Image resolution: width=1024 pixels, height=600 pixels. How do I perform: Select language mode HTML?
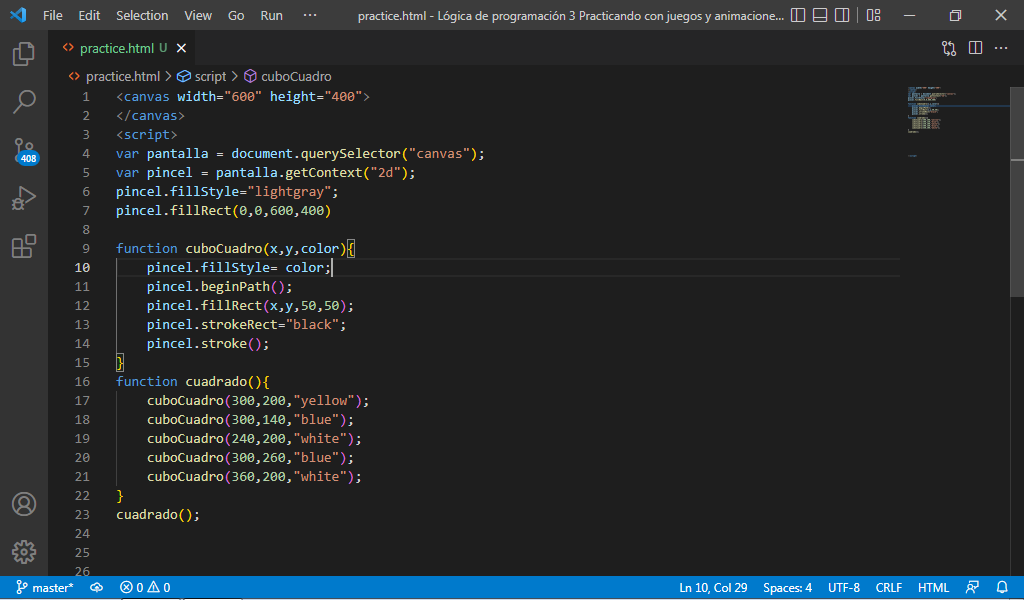[934, 588]
